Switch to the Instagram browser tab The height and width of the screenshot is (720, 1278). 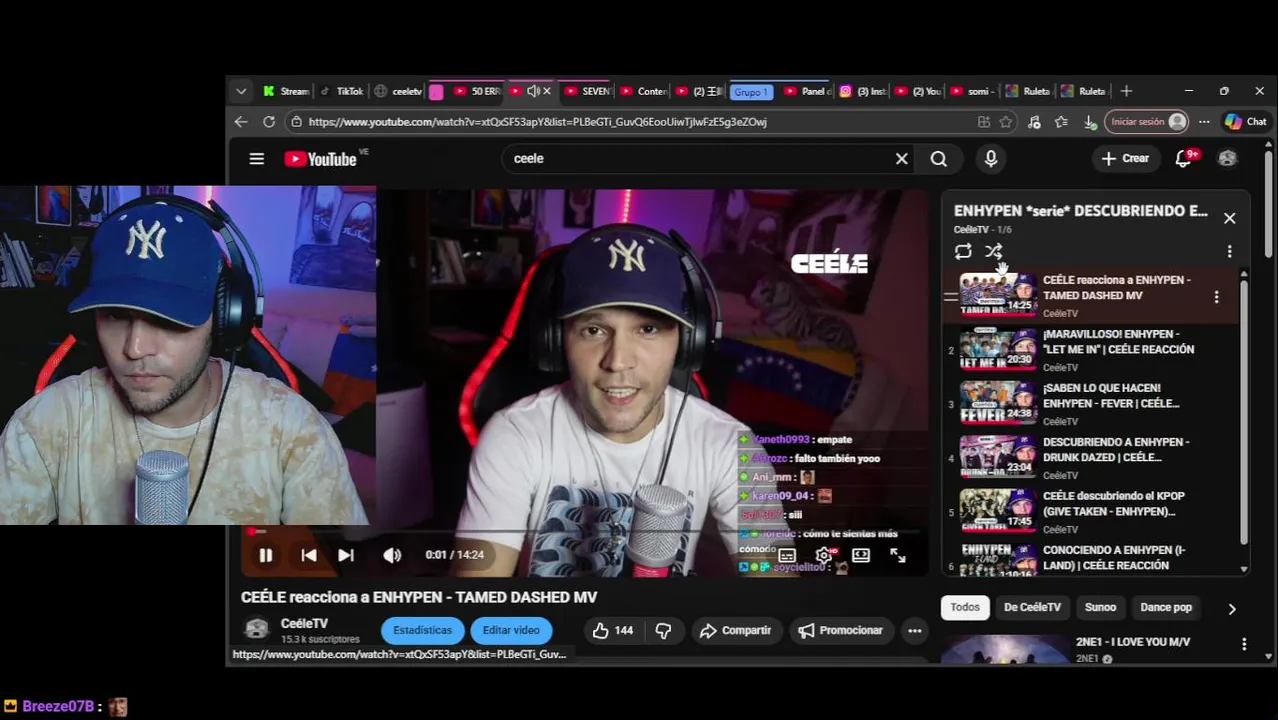863,91
